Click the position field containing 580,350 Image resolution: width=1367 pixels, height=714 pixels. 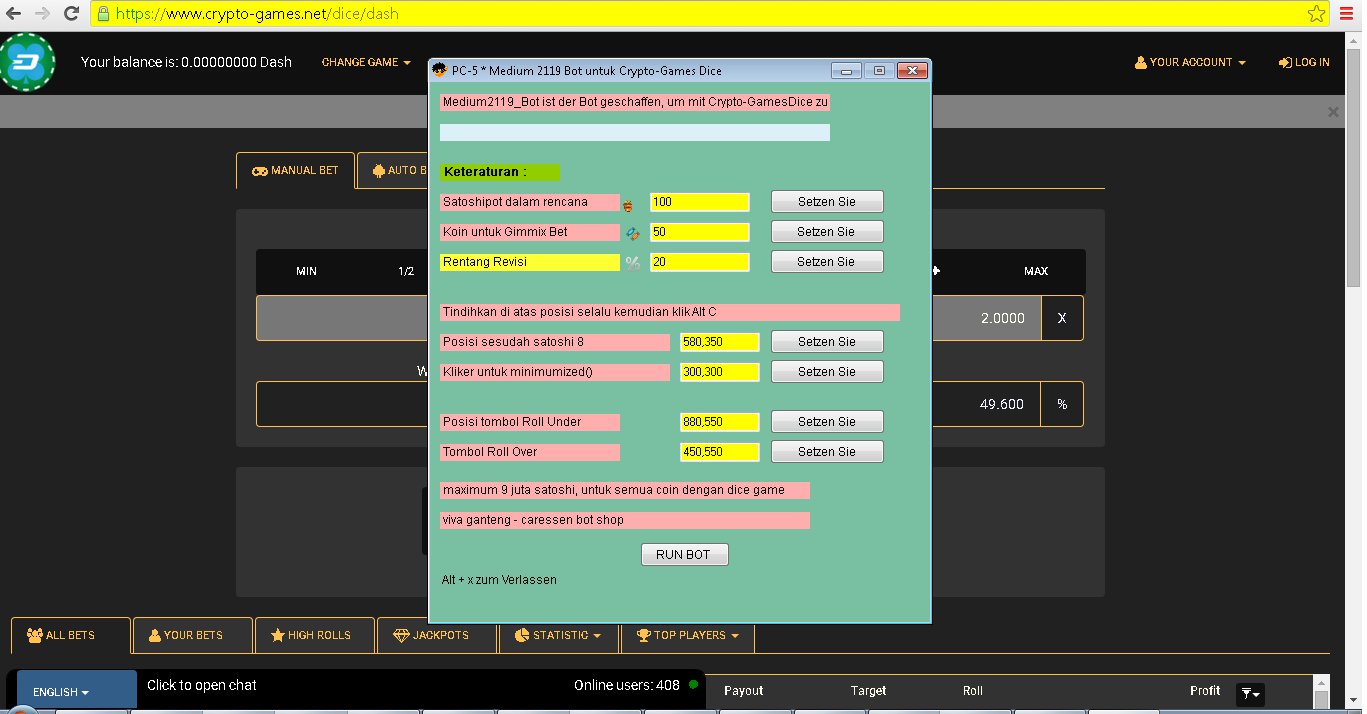(720, 342)
